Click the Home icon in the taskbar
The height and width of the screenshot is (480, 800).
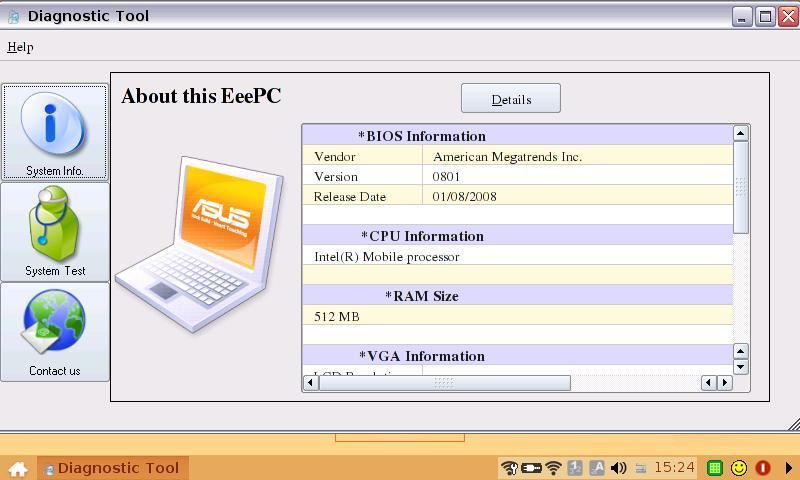[18, 468]
